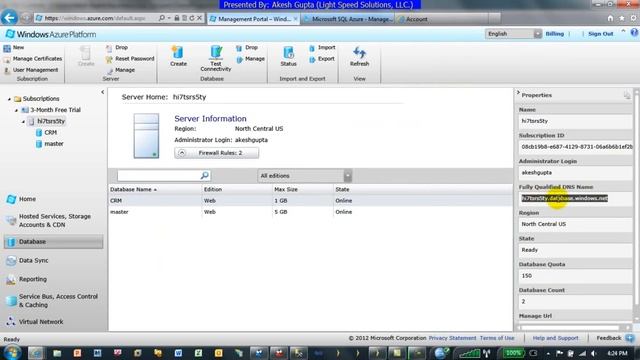The width and height of the screenshot is (640, 360).
Task: Click the volume icon in system tray
Action: pos(593,353)
